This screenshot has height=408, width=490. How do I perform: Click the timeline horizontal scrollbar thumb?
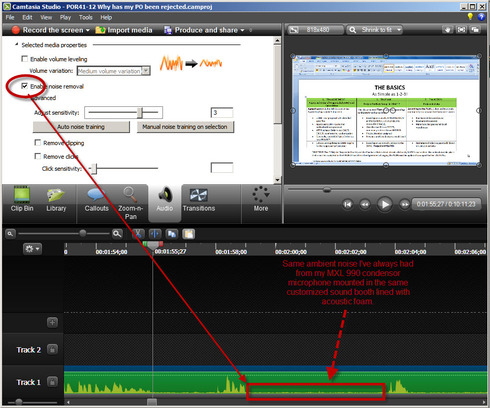152,402
